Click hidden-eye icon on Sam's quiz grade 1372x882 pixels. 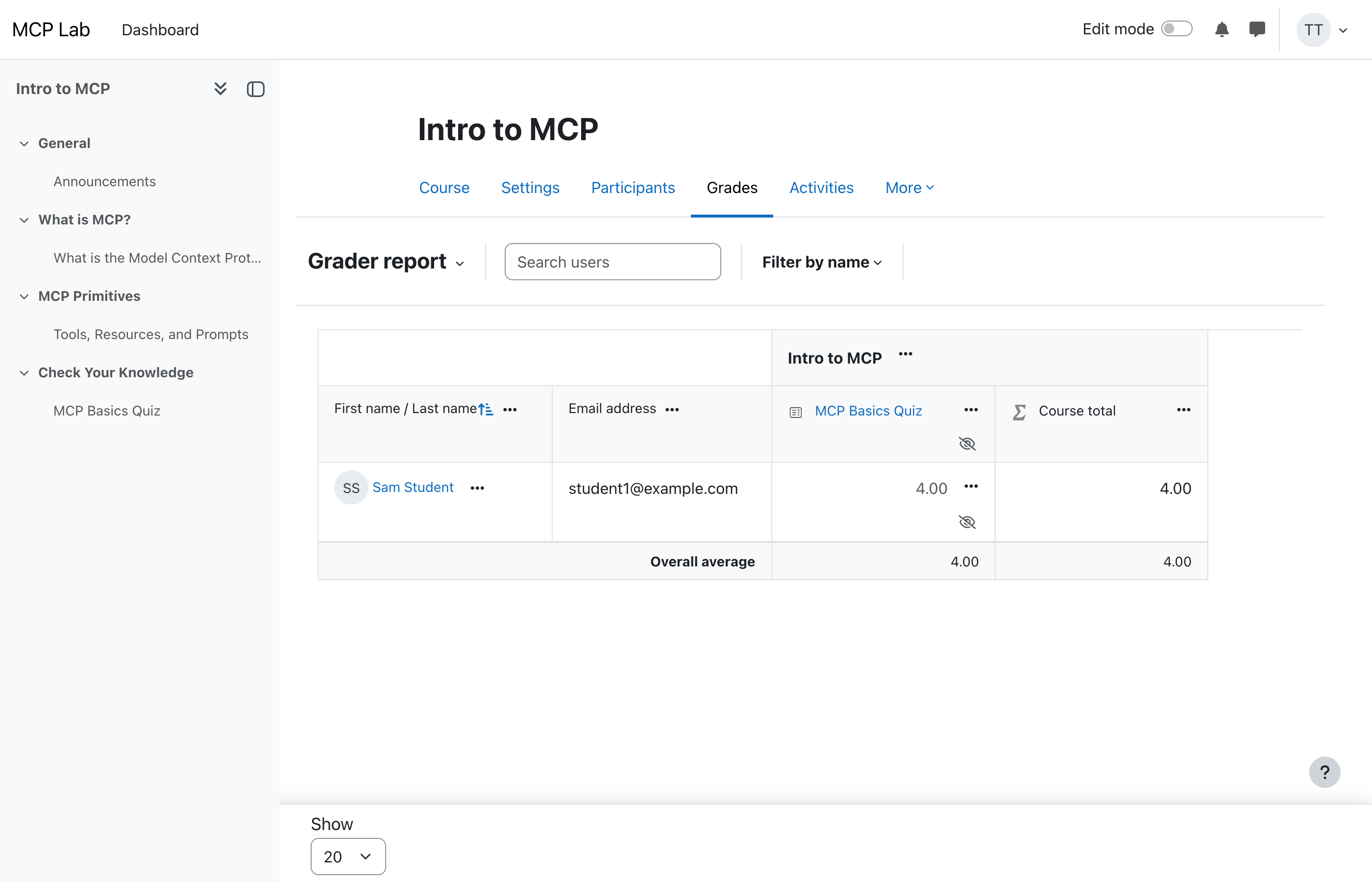[967, 522]
